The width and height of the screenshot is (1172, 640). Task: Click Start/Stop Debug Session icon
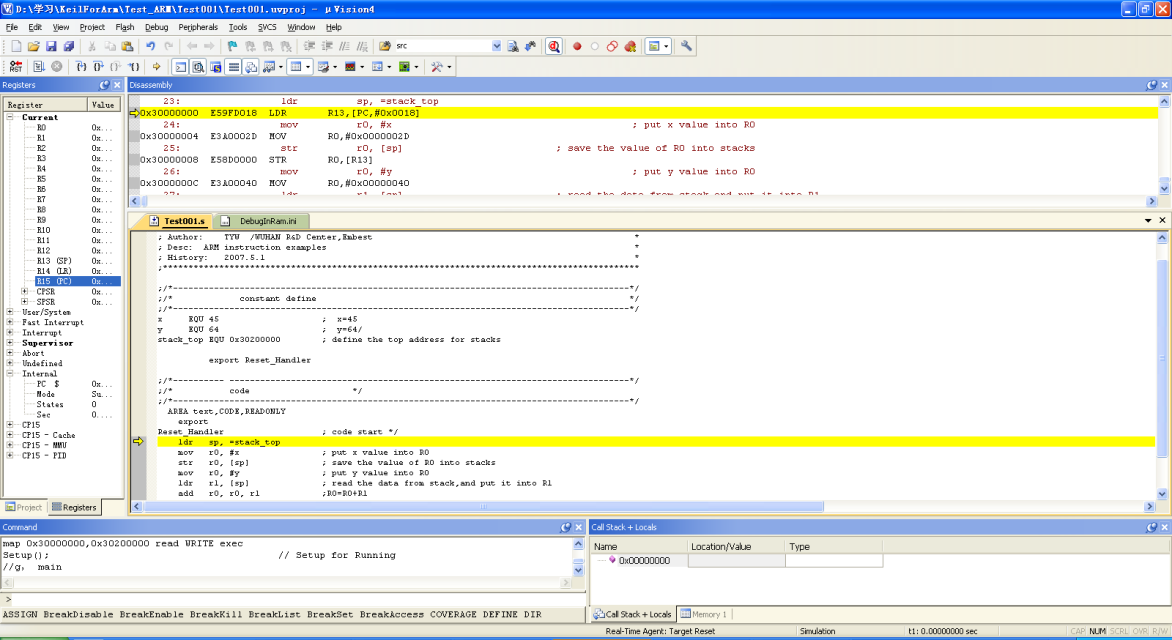(553, 46)
